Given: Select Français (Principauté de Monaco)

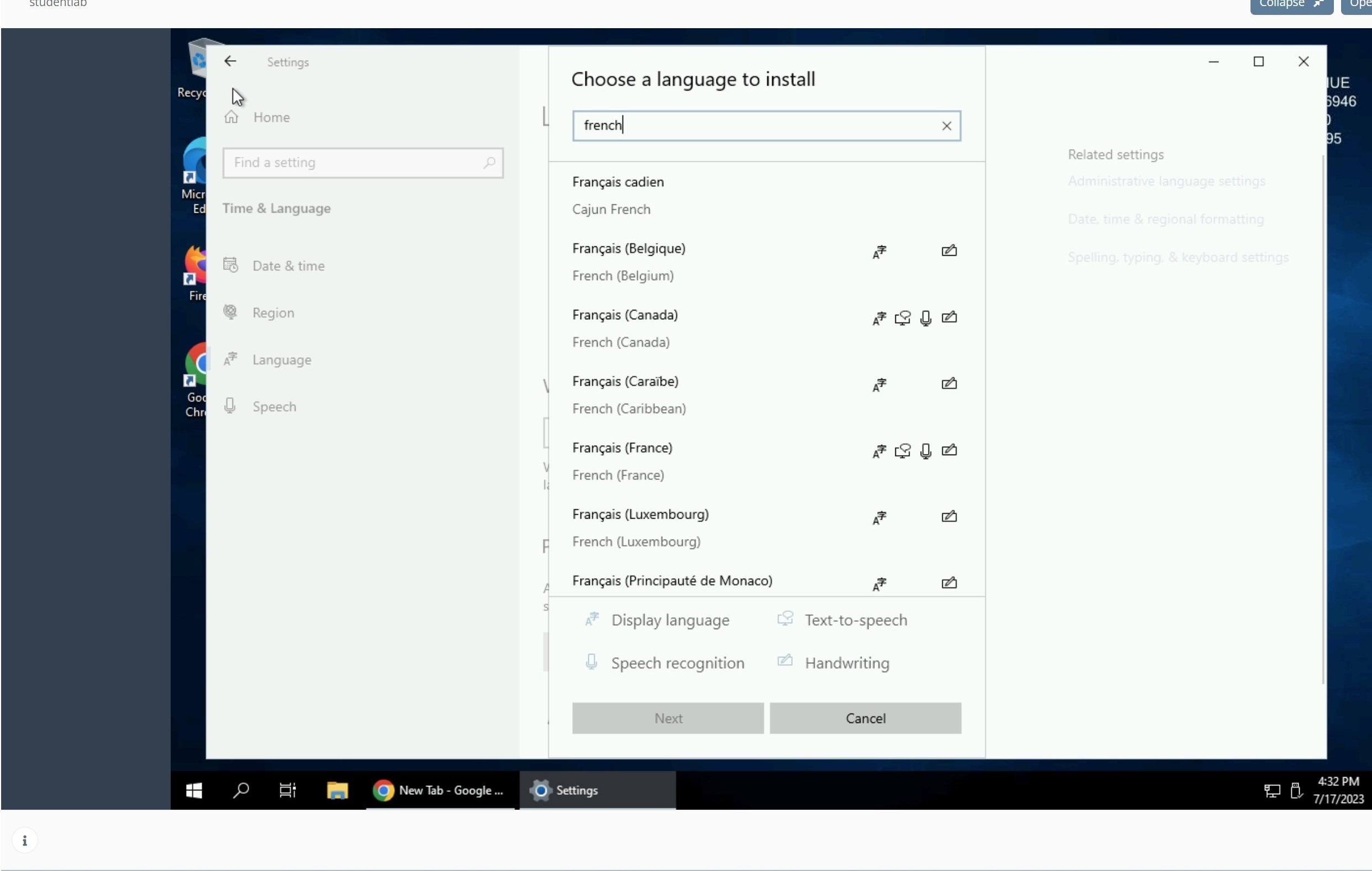Looking at the screenshot, I should (x=766, y=581).
